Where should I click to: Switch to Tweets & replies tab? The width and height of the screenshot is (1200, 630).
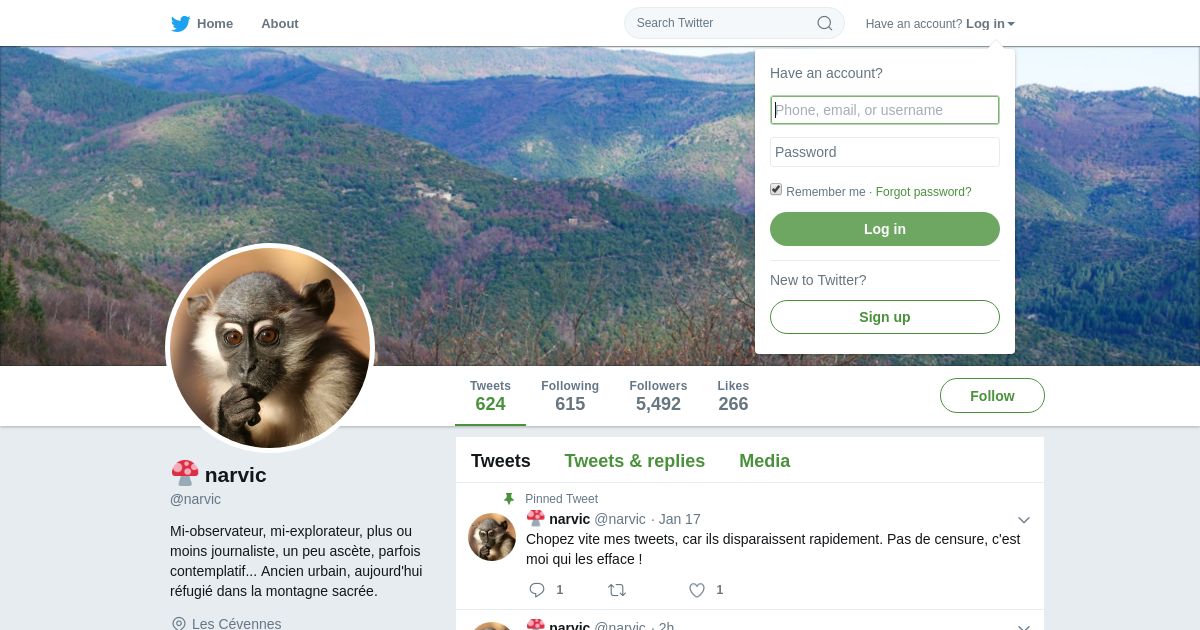point(634,461)
